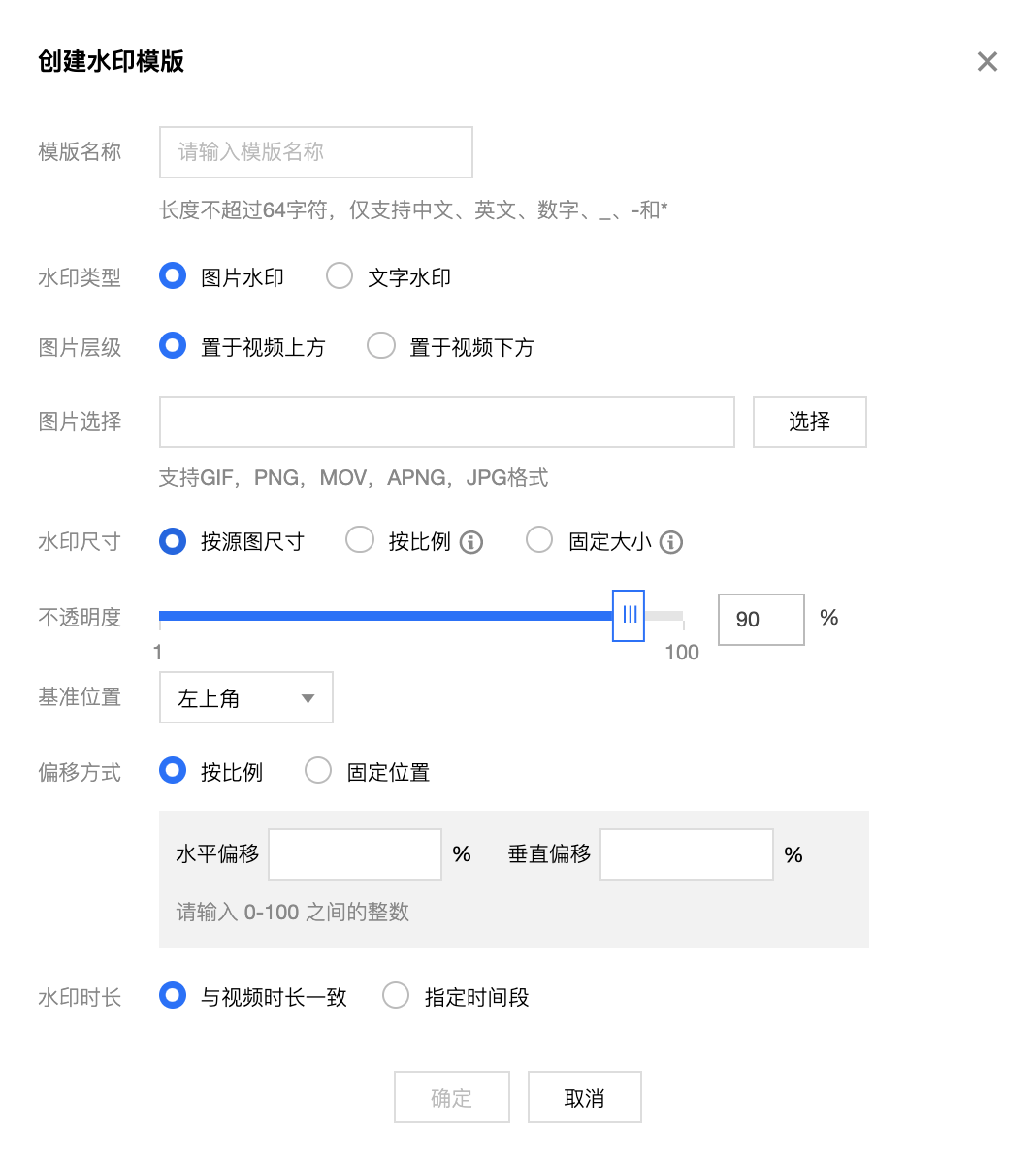Select 指定时间段 watermark duration

click(x=396, y=996)
